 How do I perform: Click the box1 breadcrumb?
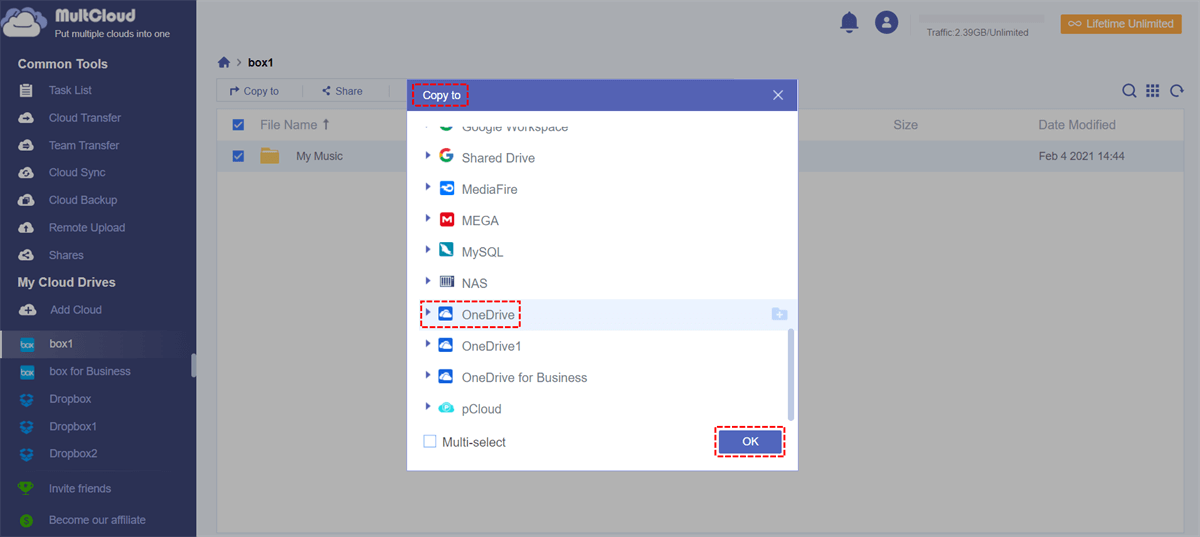261,63
